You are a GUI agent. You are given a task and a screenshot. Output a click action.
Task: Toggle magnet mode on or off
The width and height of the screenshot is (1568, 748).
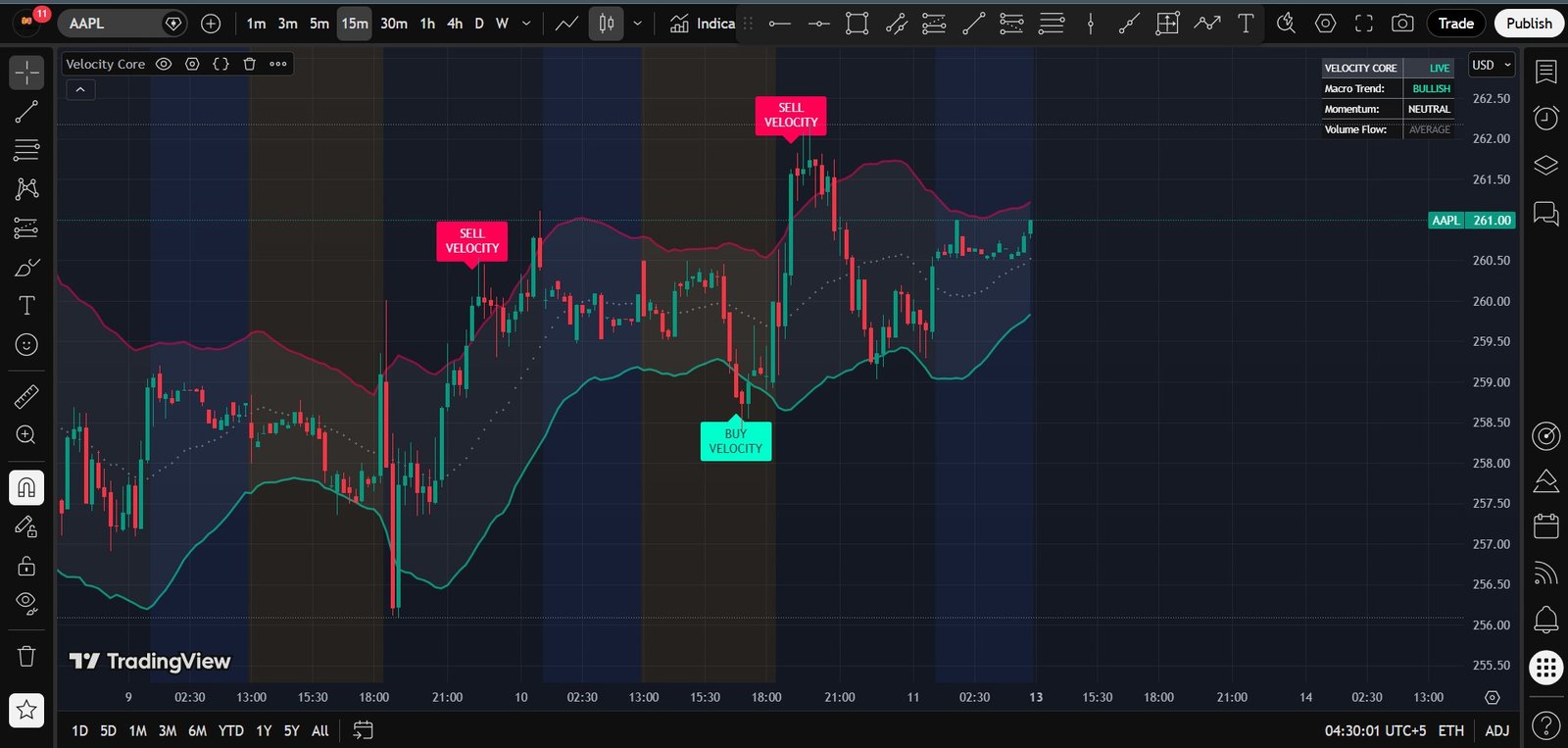pos(26,487)
